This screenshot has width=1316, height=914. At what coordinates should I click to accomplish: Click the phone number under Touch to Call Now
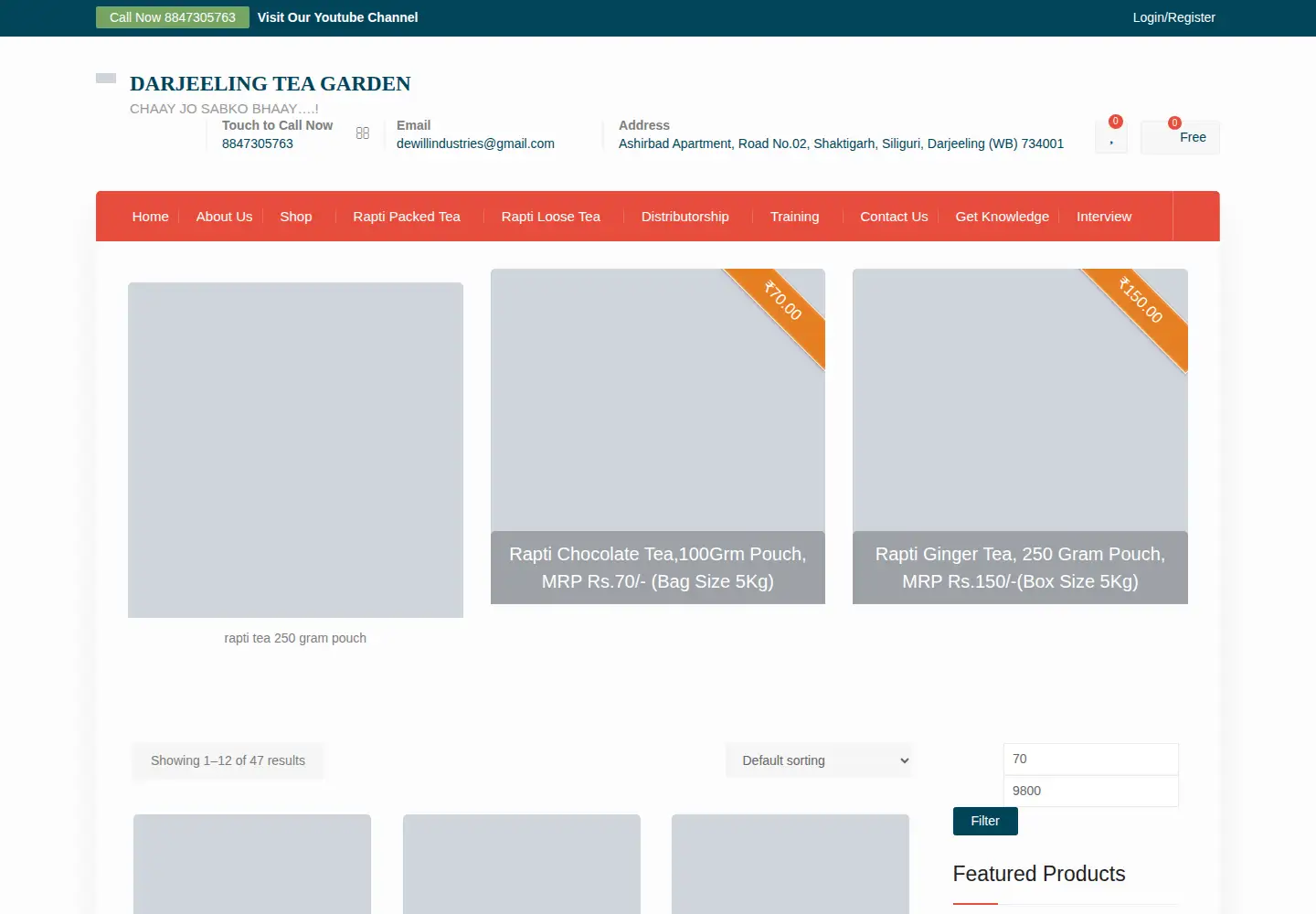(x=258, y=143)
